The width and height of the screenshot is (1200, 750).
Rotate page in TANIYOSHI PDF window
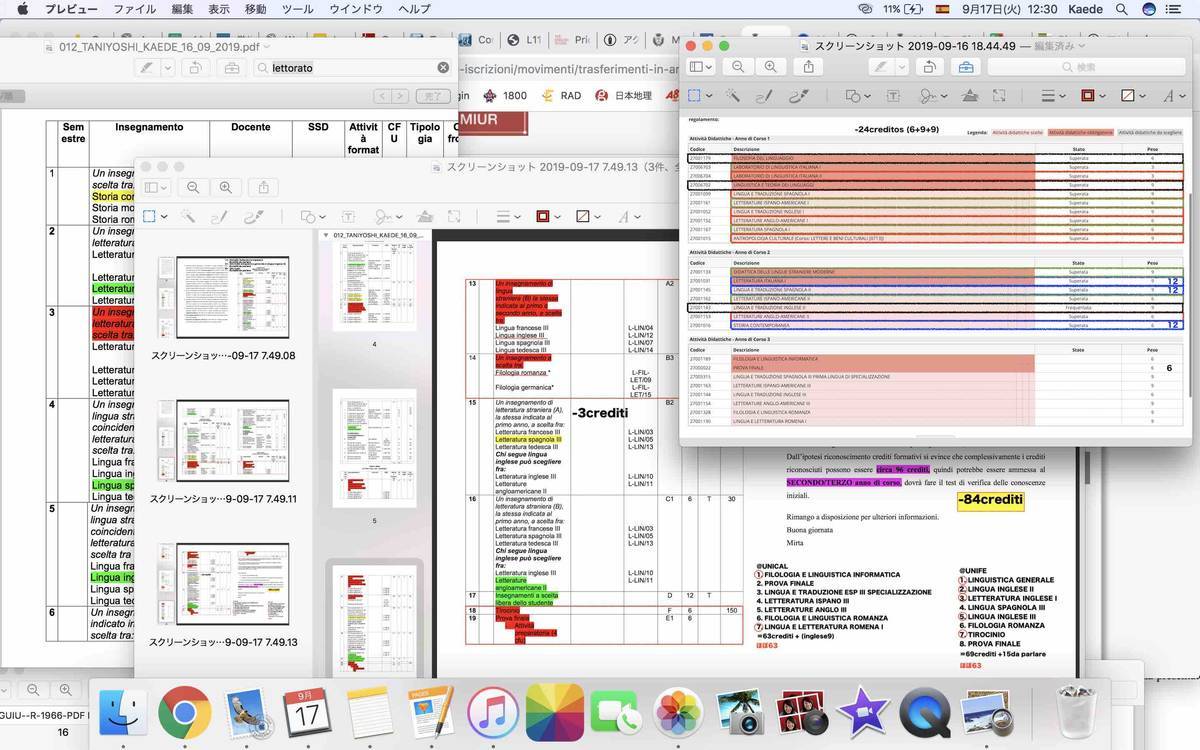[195, 68]
